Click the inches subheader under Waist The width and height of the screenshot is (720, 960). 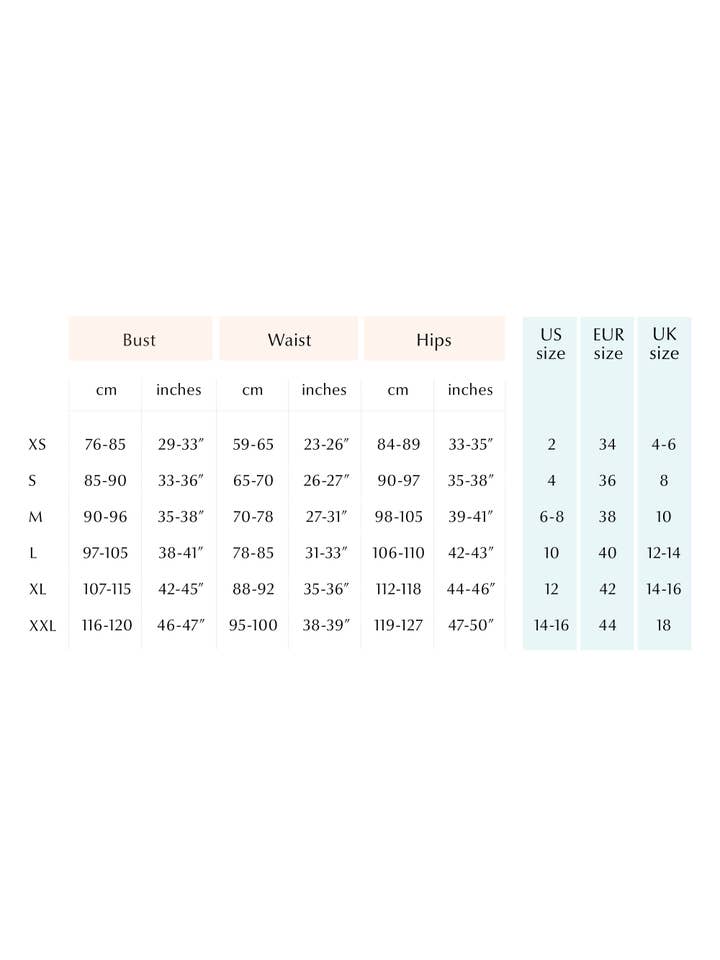coord(324,390)
